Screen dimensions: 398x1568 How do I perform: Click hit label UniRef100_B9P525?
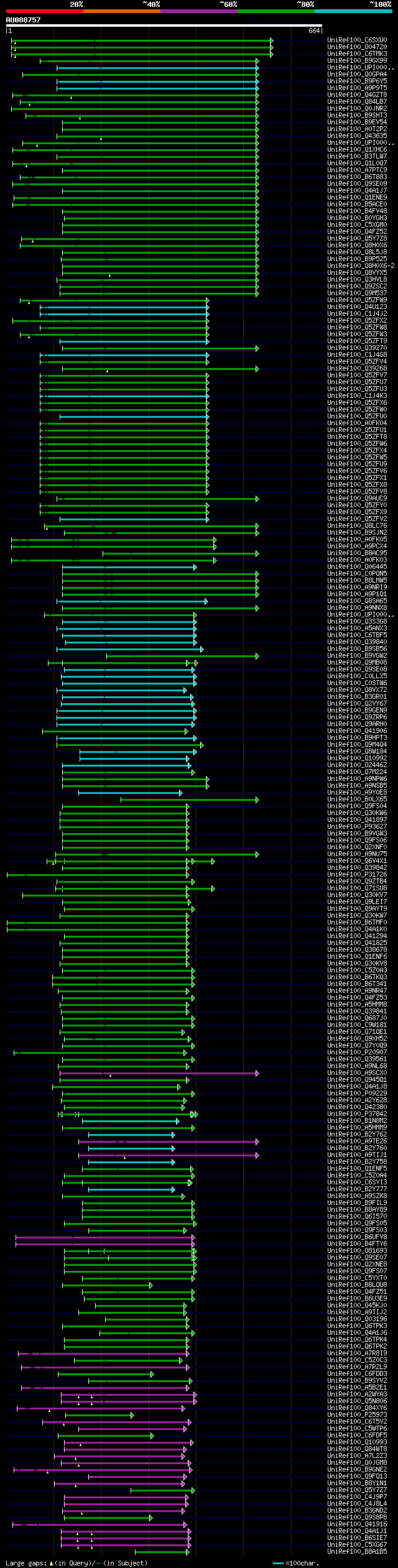(x=357, y=259)
